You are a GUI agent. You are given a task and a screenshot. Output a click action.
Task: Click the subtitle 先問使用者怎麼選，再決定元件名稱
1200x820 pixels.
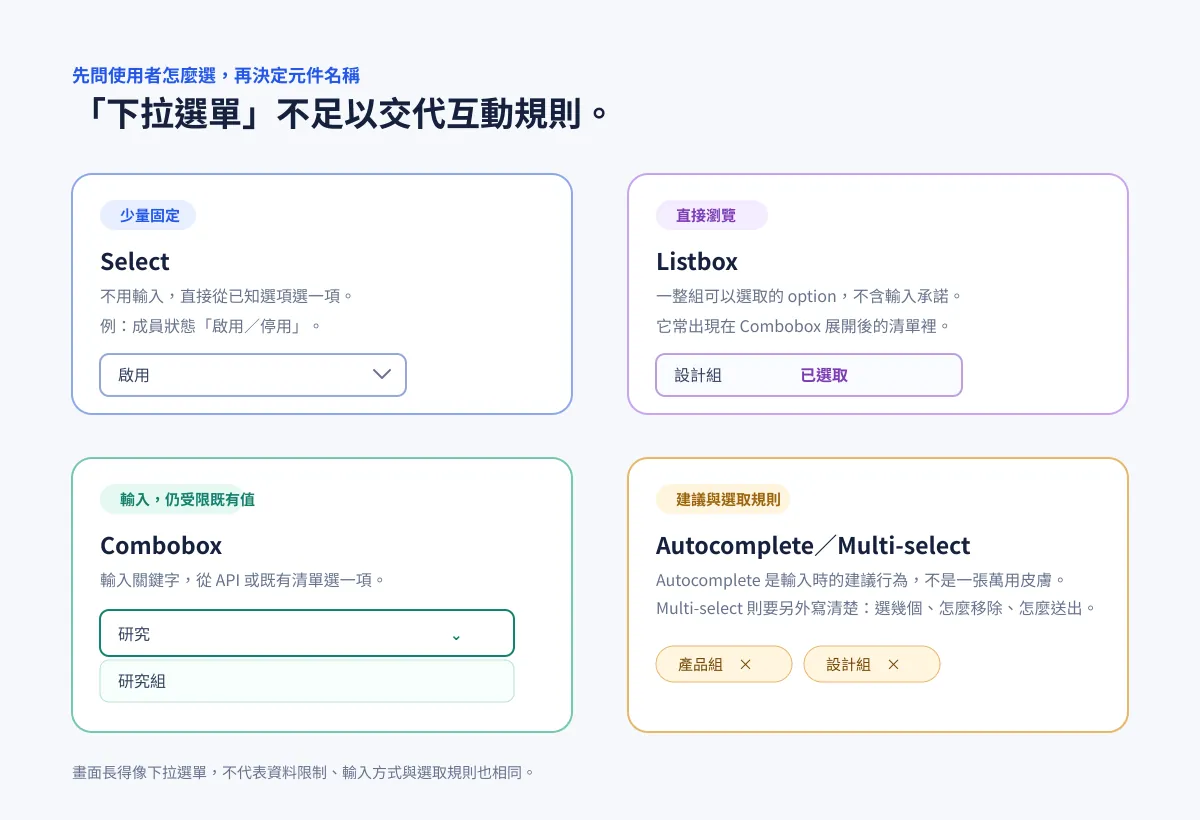point(216,75)
